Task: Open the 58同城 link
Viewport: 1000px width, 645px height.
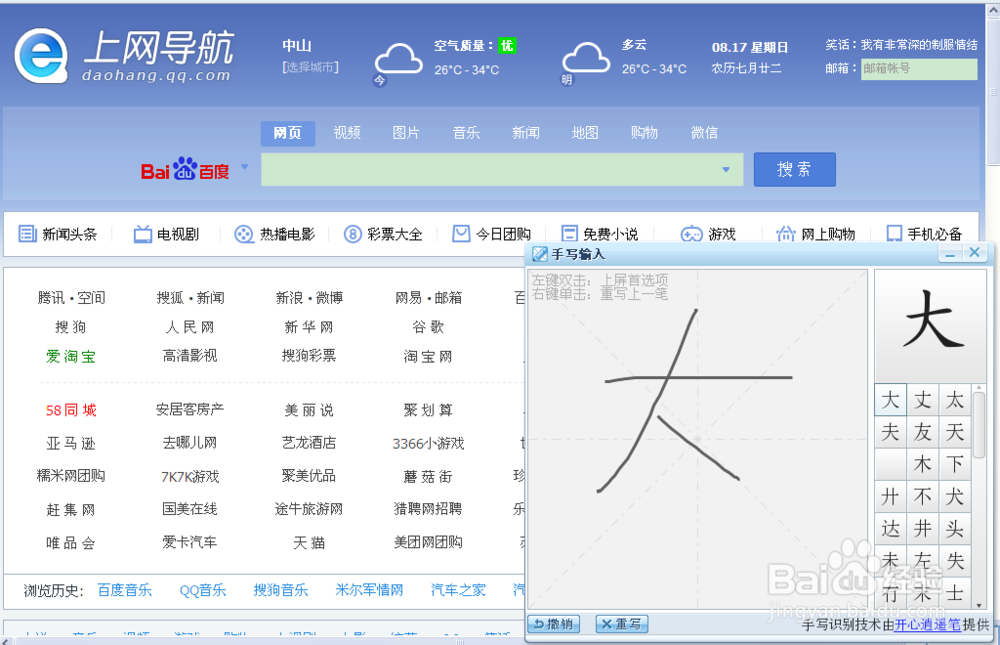Action: click(x=71, y=410)
